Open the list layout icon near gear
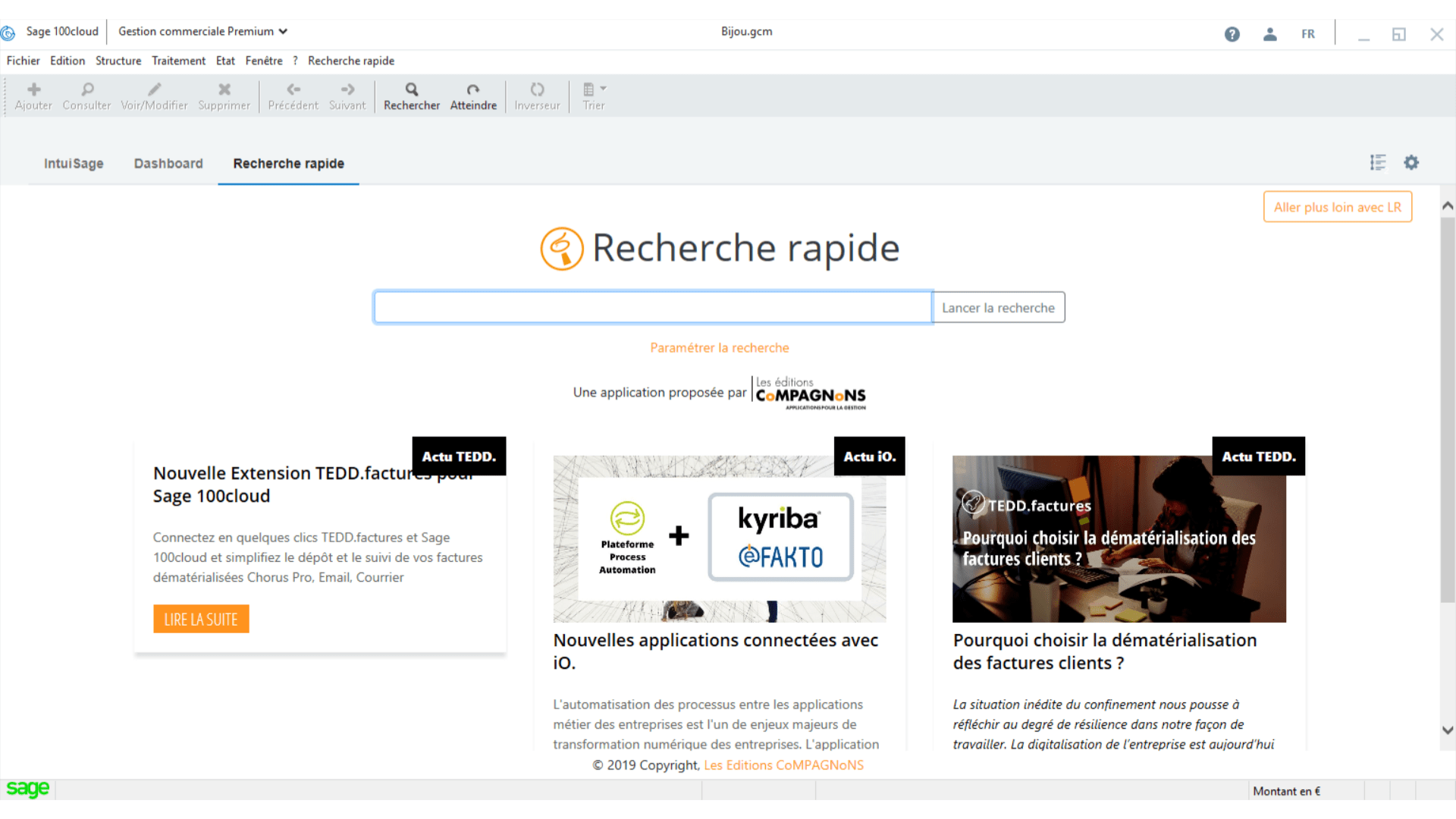1456x819 pixels. click(1378, 162)
